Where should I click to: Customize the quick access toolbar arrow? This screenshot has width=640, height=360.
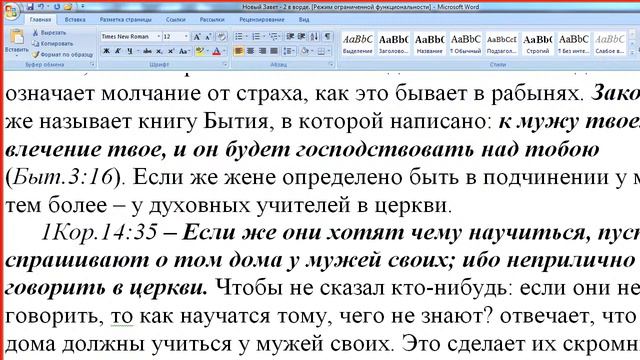click(82, 7)
